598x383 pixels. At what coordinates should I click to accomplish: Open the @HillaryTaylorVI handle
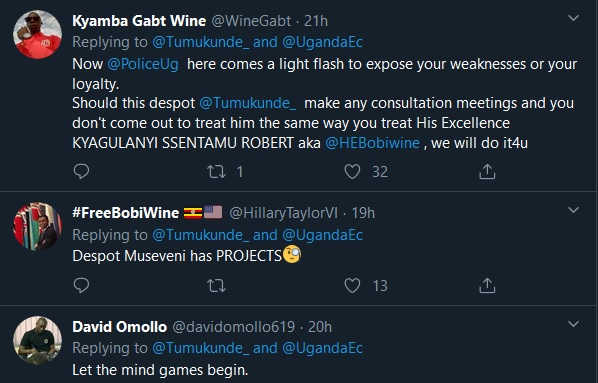[x=283, y=213]
